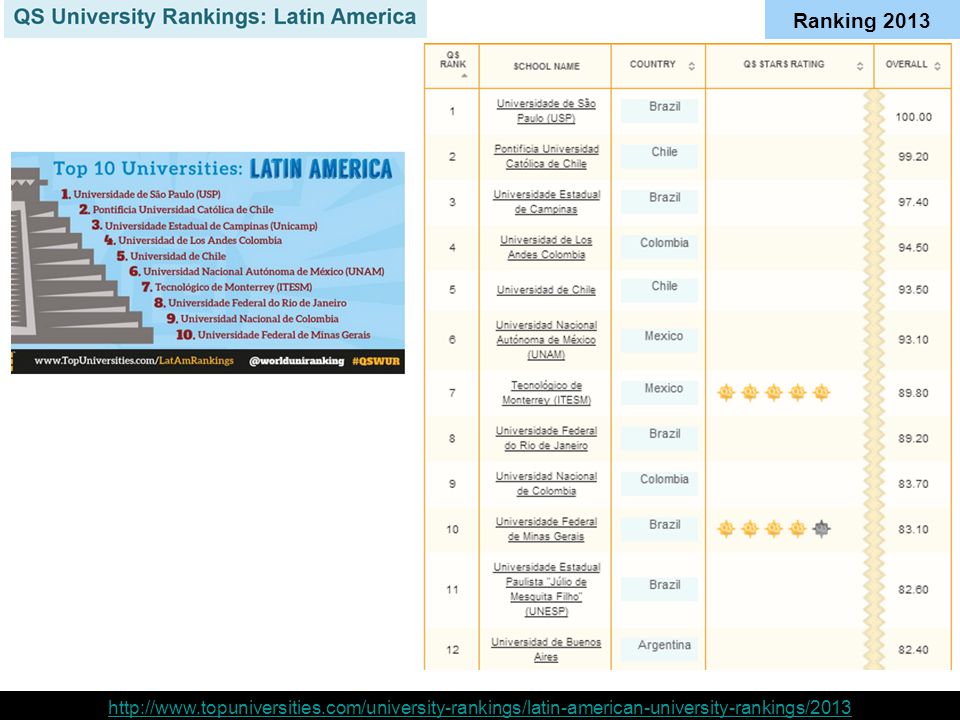Click the Brazil cell for rank 10

(659, 528)
